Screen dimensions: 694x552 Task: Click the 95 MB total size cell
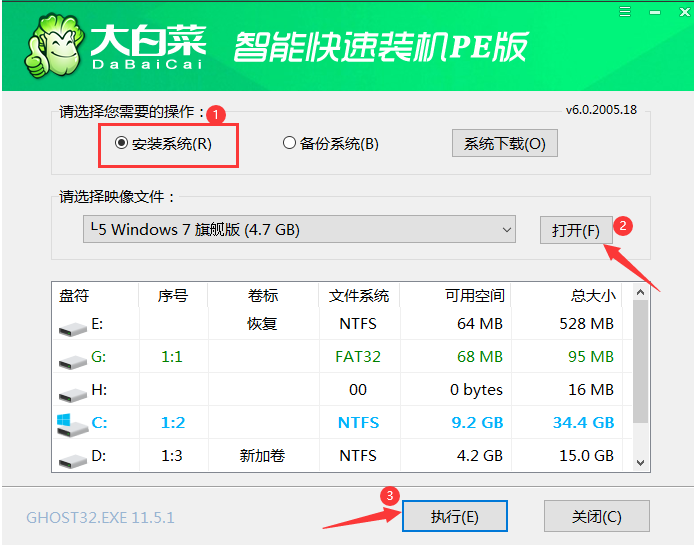(591, 356)
